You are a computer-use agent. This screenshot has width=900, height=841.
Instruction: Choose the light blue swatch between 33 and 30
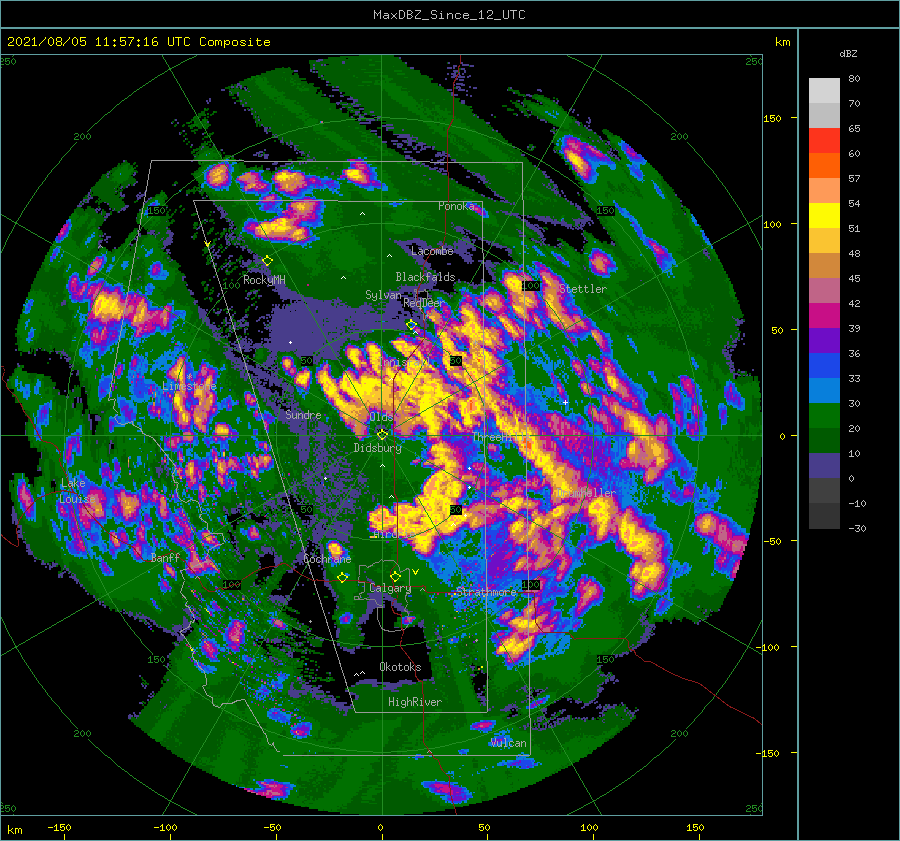pos(824,390)
